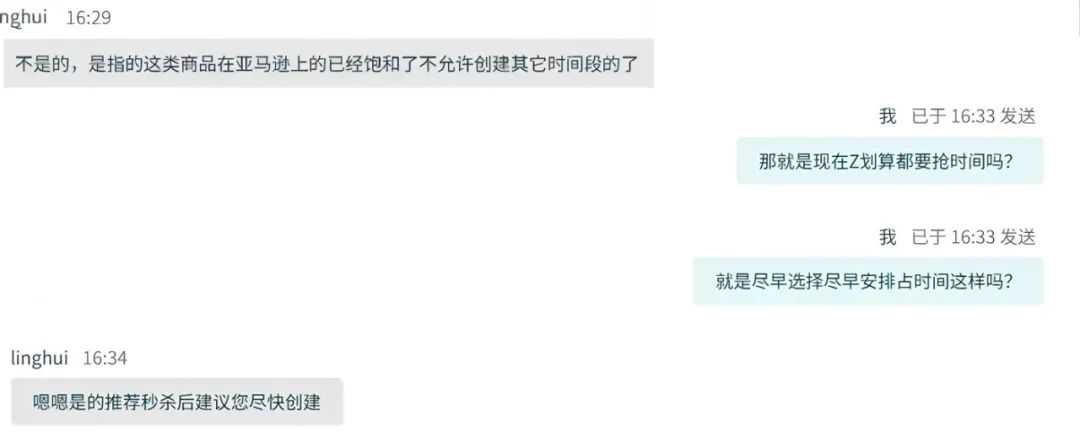Screen dimensions: 1080x432
Task: Click the bubble 就是尽早选择尽早安排占时间这样吗
Action: click(868, 281)
